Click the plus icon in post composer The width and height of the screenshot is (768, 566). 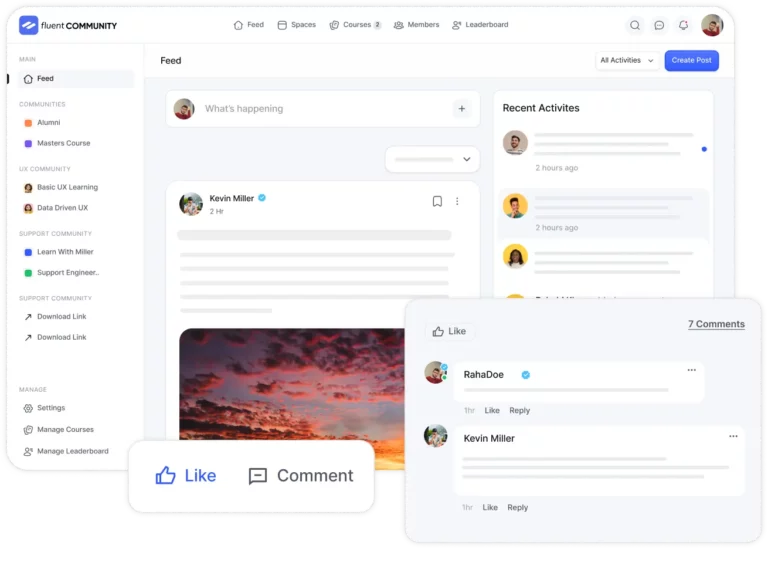(461, 109)
